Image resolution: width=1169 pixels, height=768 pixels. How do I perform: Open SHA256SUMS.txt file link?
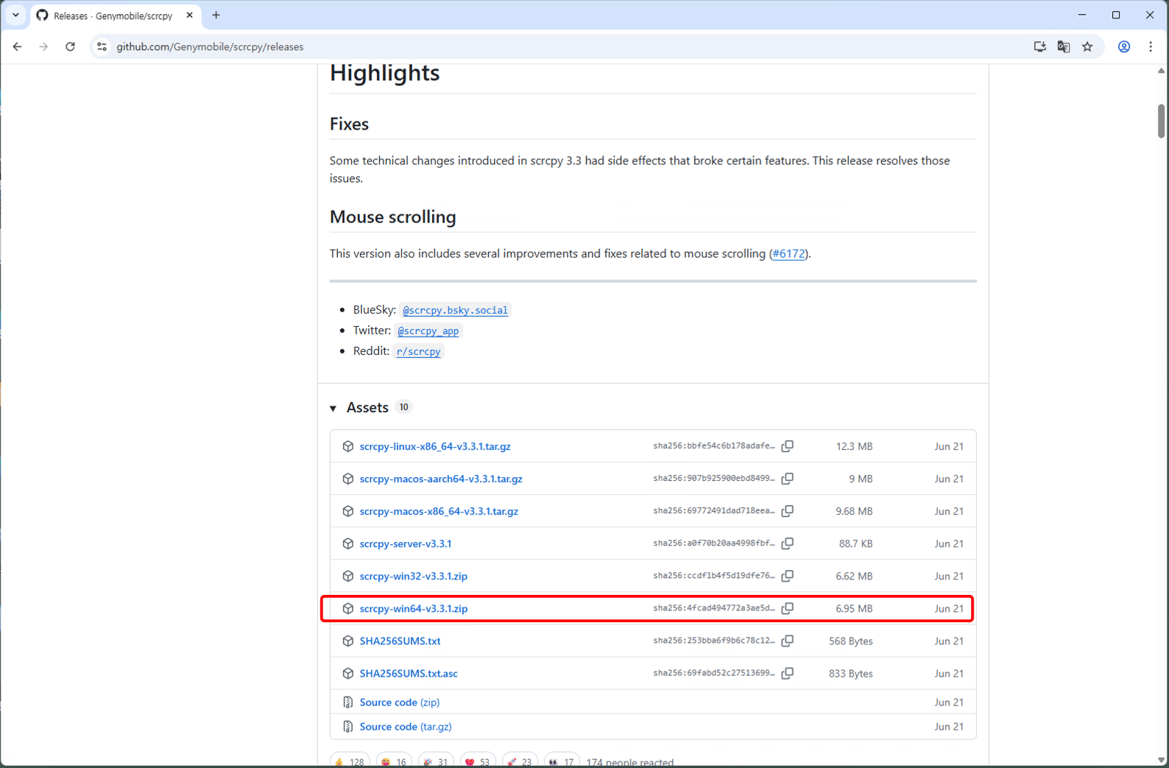click(x=400, y=640)
